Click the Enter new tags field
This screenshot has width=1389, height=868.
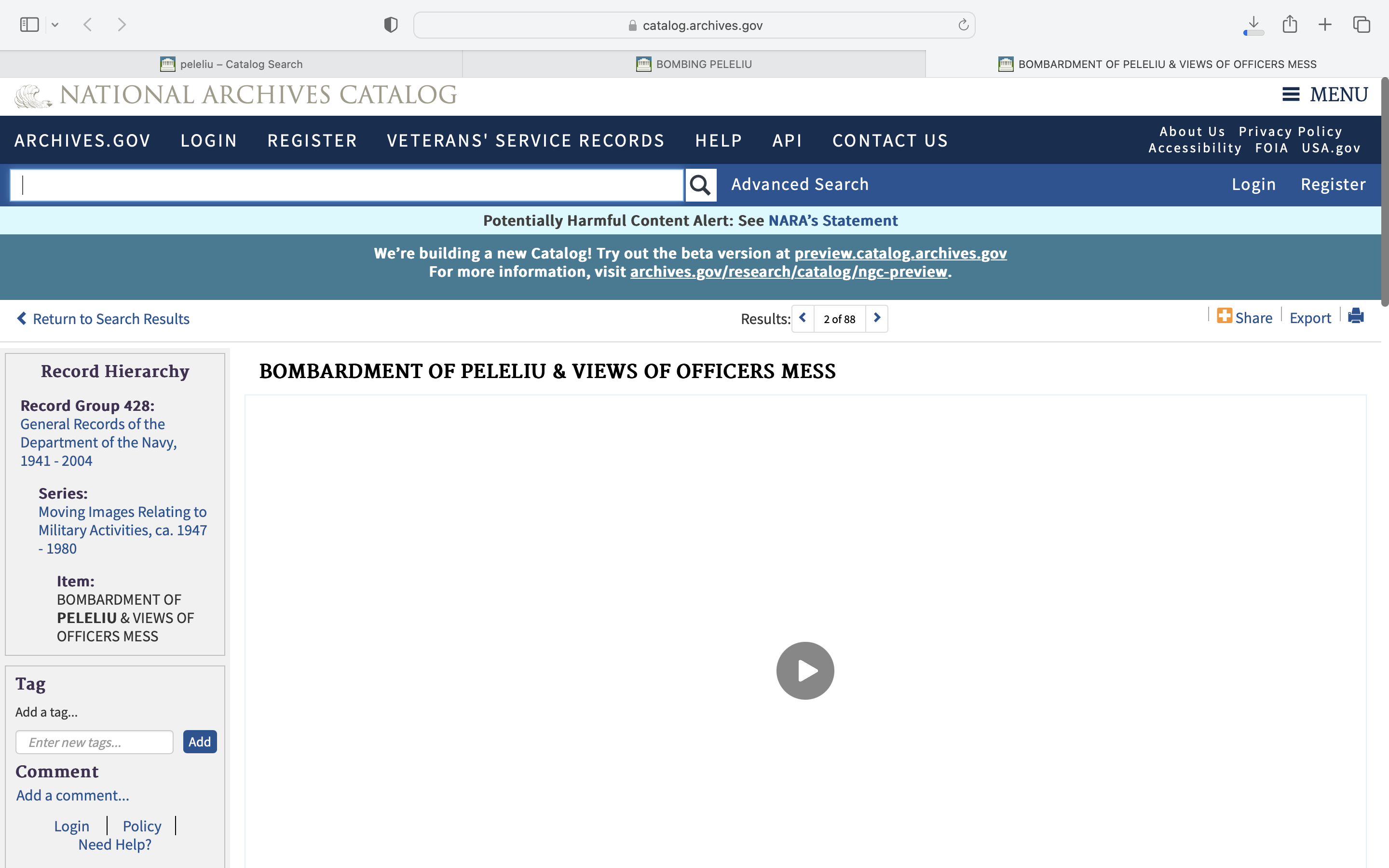click(95, 742)
